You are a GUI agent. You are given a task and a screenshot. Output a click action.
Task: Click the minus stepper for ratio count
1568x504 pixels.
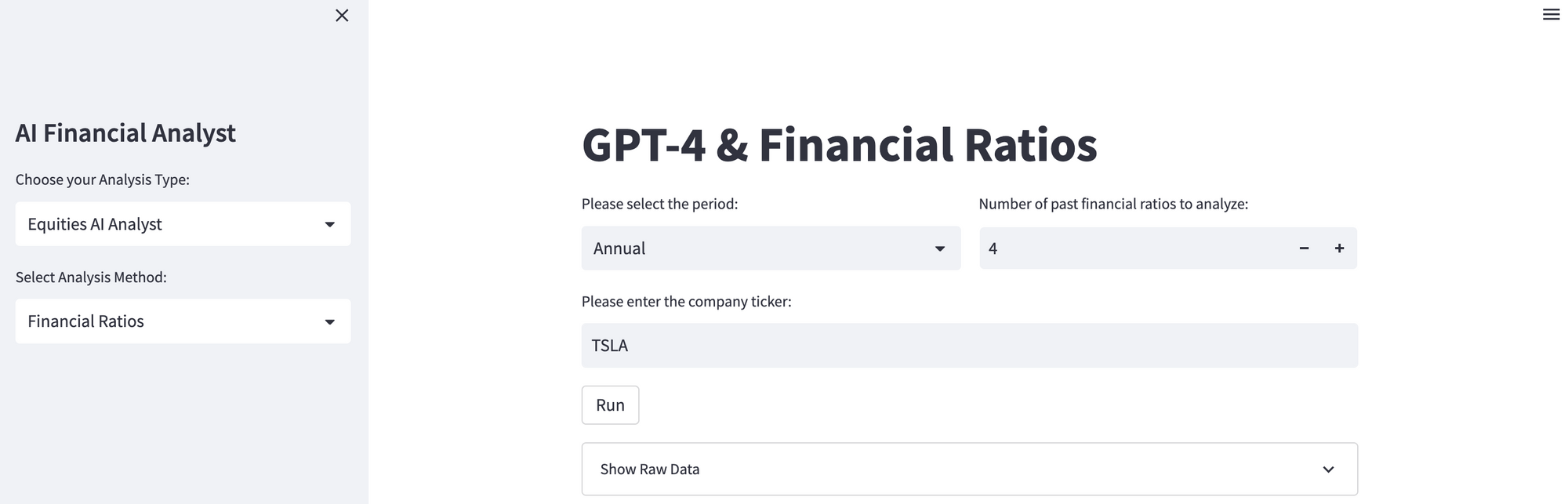pyautogui.click(x=1304, y=248)
